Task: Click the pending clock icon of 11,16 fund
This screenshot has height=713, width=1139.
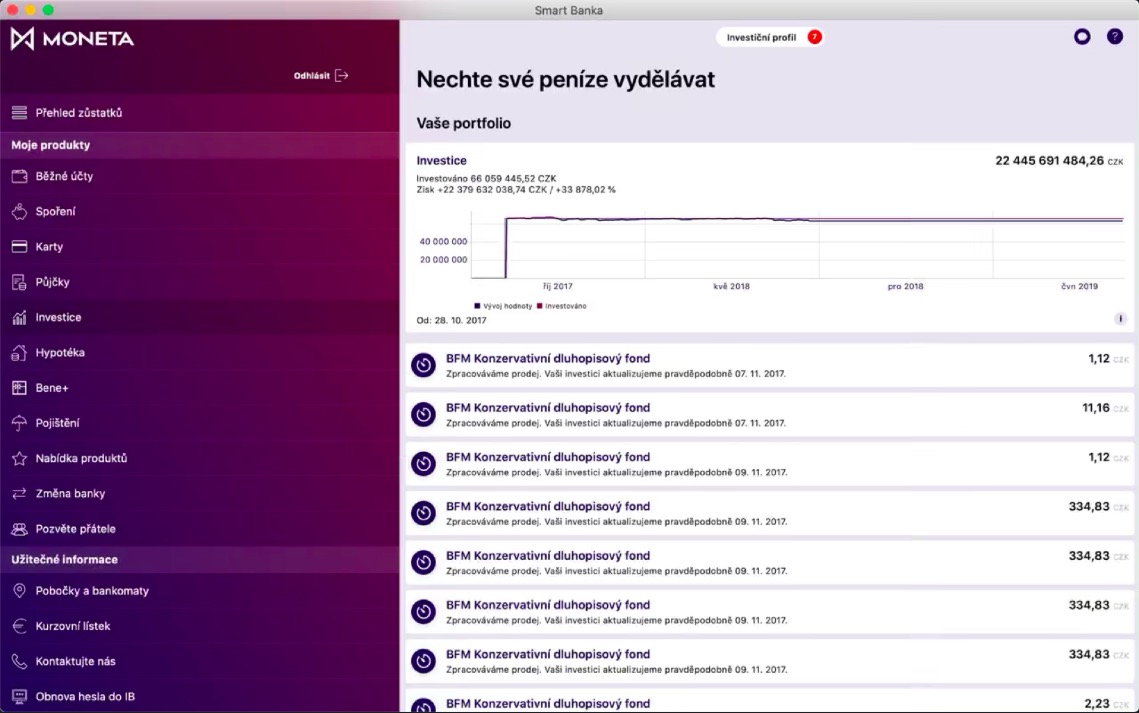Action: coord(423,414)
